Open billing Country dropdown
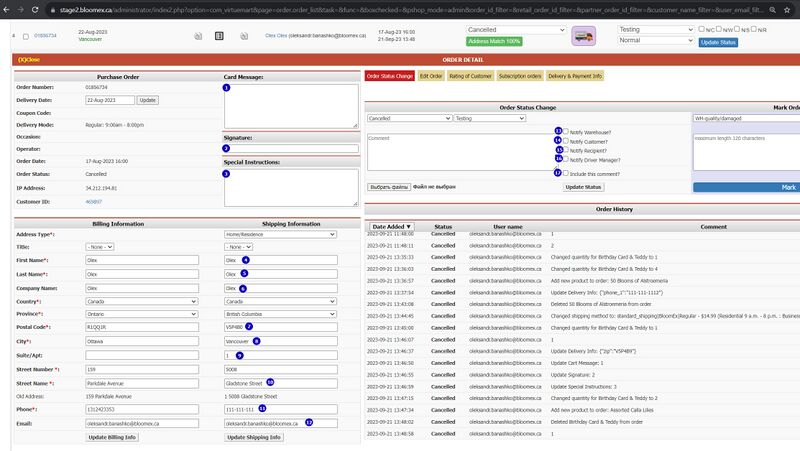Viewport: 800px width, 451px height. coord(142,302)
